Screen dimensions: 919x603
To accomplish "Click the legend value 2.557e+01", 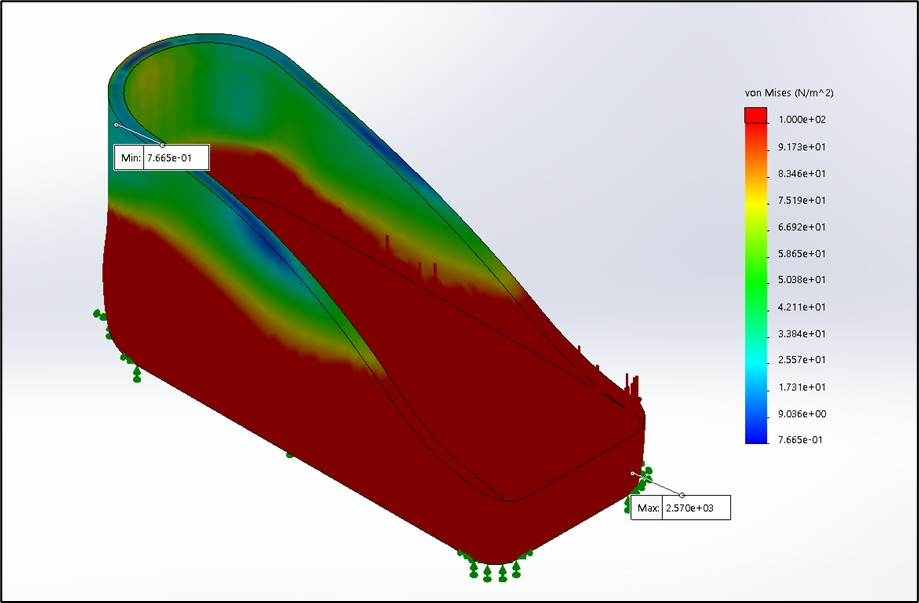I will (802, 359).
